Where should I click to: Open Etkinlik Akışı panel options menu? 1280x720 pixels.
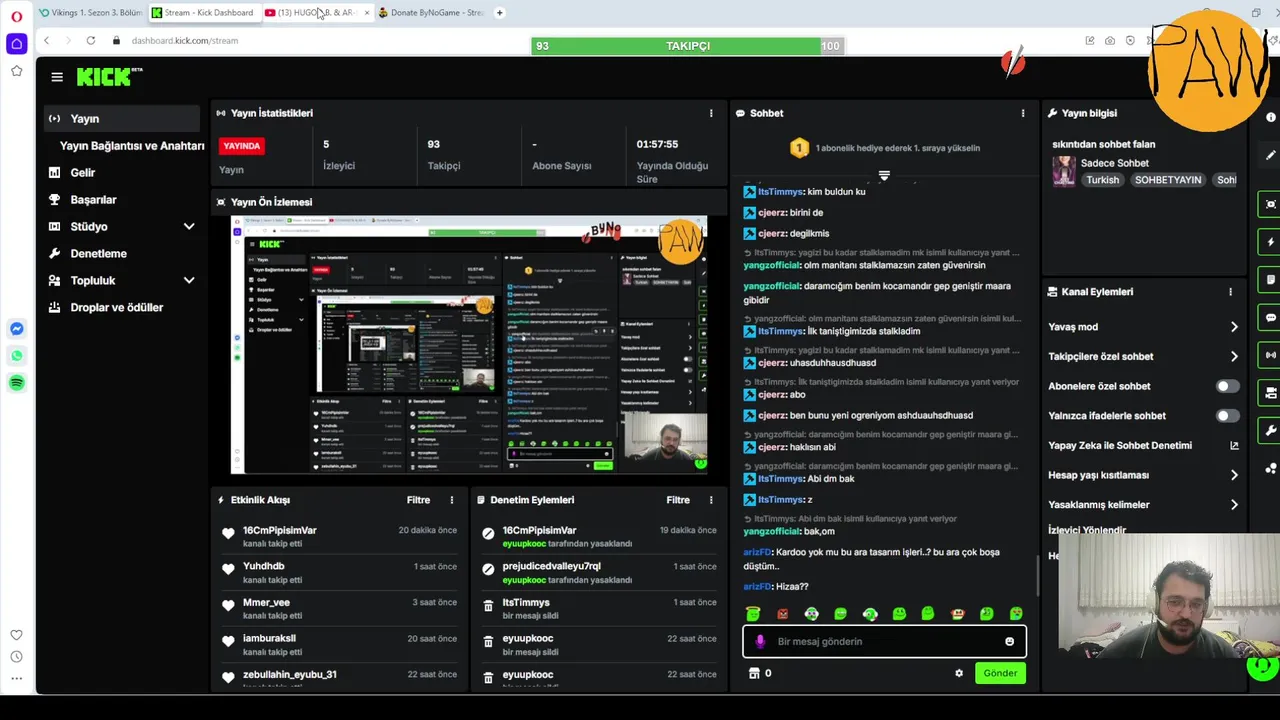451,500
